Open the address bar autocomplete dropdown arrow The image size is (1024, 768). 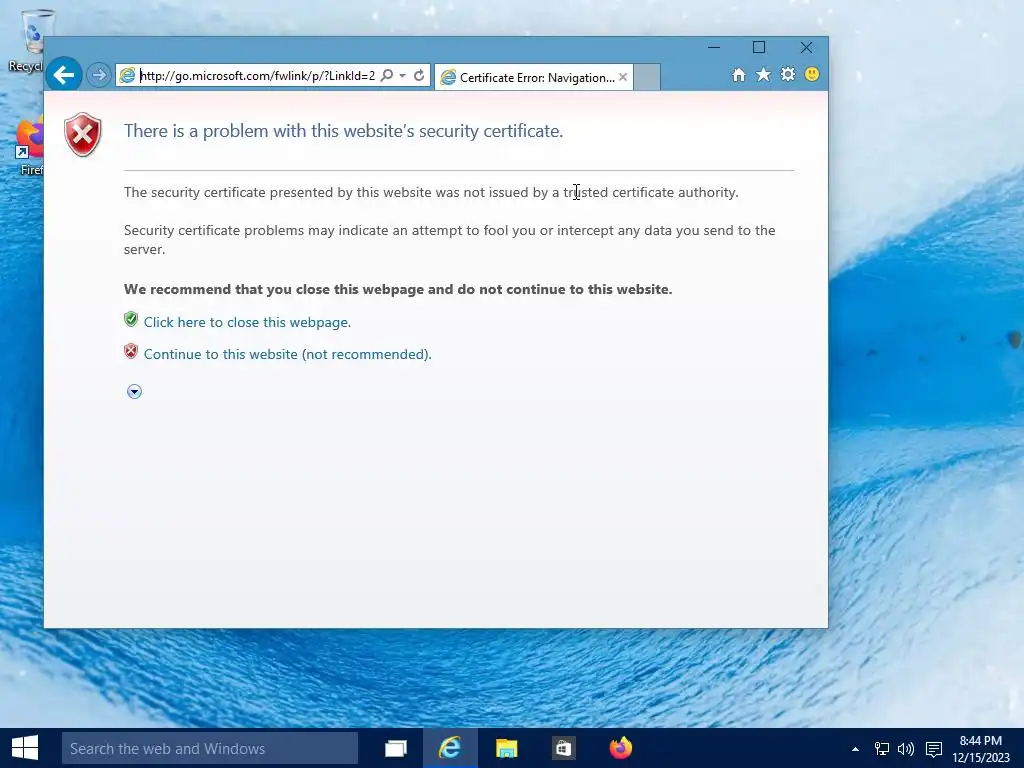point(402,75)
